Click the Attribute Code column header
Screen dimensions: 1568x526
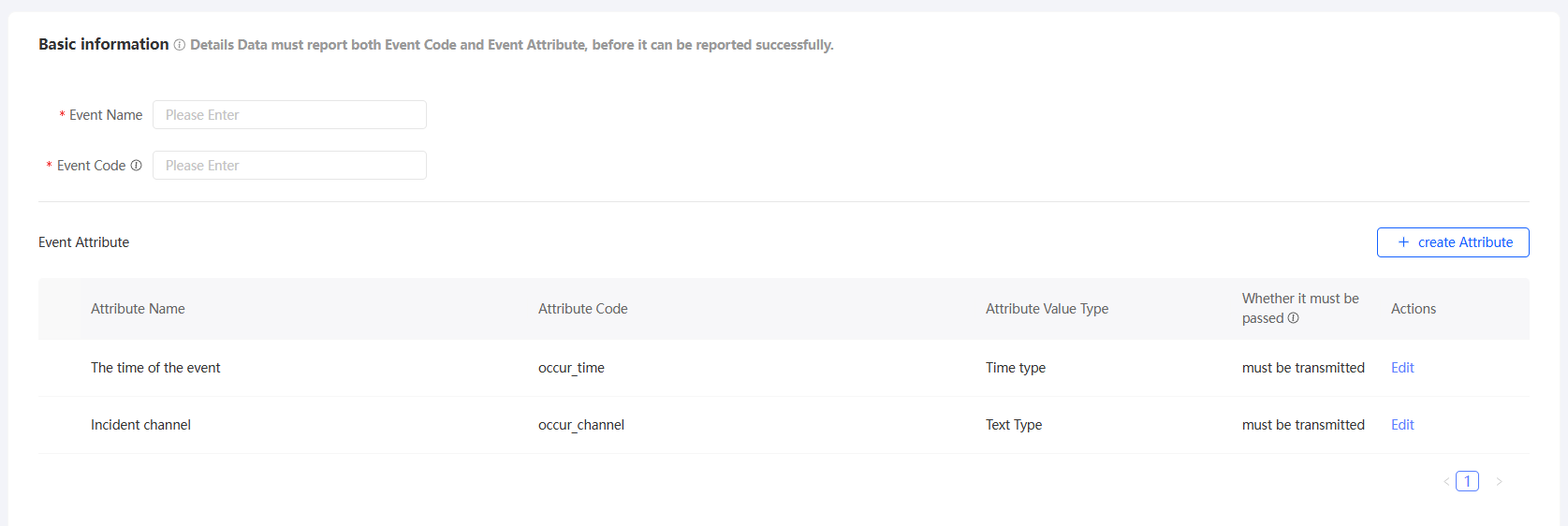point(582,309)
